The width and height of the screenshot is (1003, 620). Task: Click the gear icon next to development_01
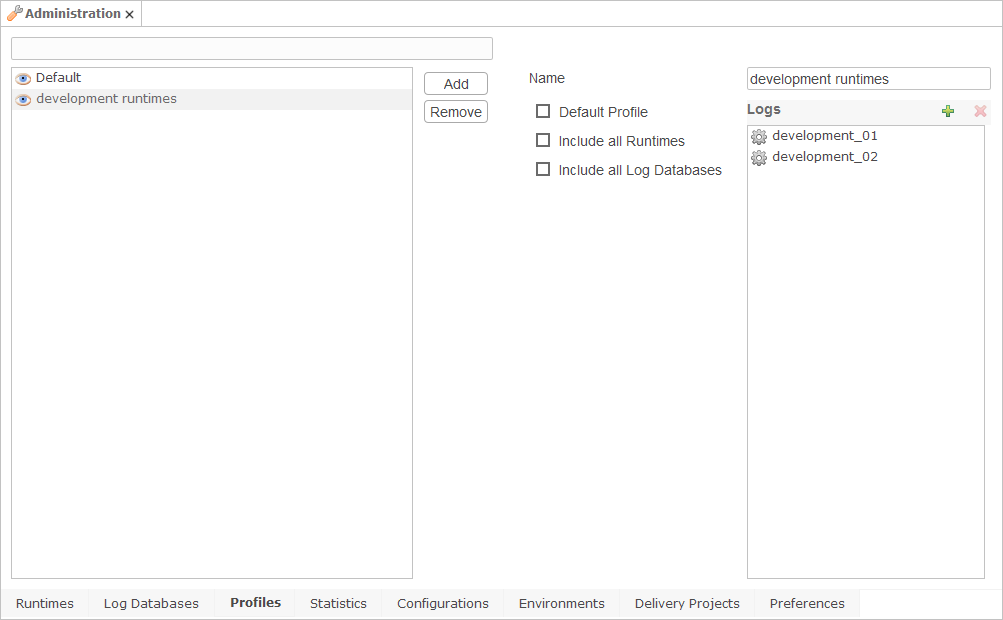pos(759,136)
